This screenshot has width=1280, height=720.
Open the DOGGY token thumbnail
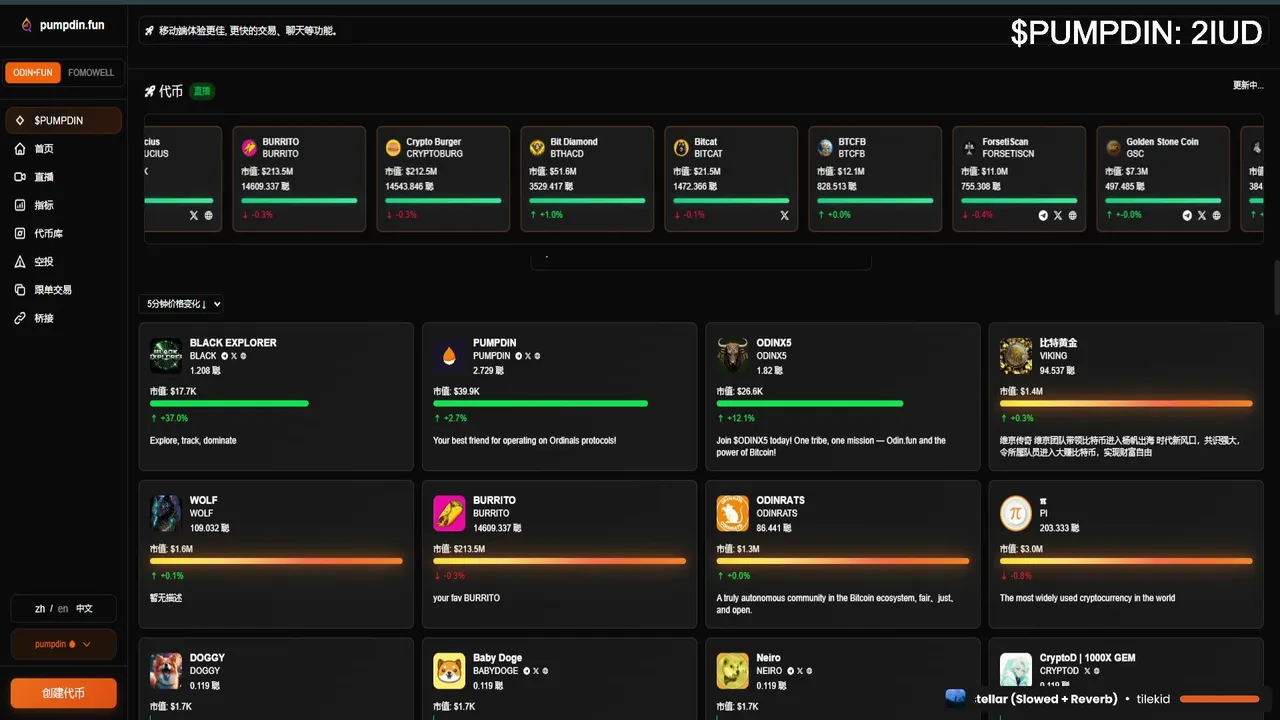(166, 671)
